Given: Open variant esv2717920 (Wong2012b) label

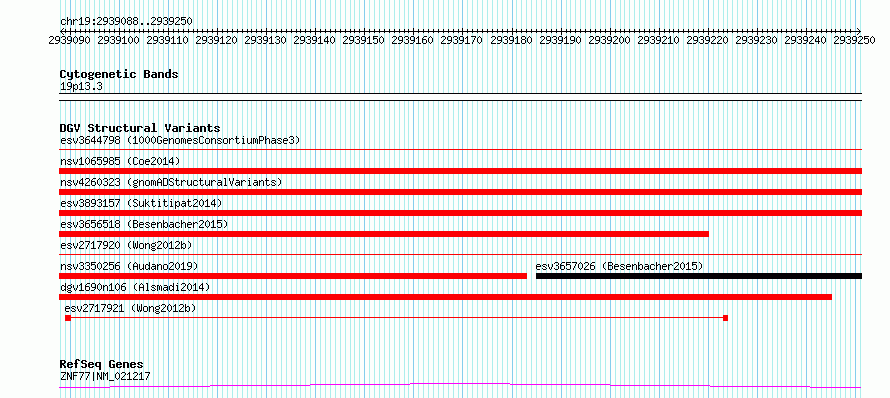Looking at the screenshot, I should click(x=126, y=245).
